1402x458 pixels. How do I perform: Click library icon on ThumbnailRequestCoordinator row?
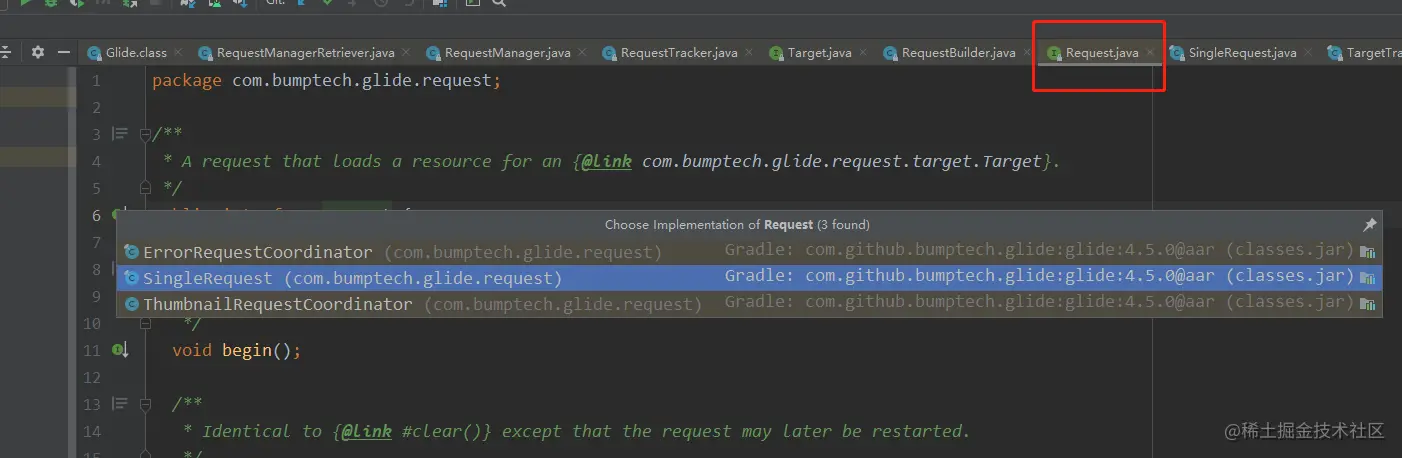[x=1368, y=304]
